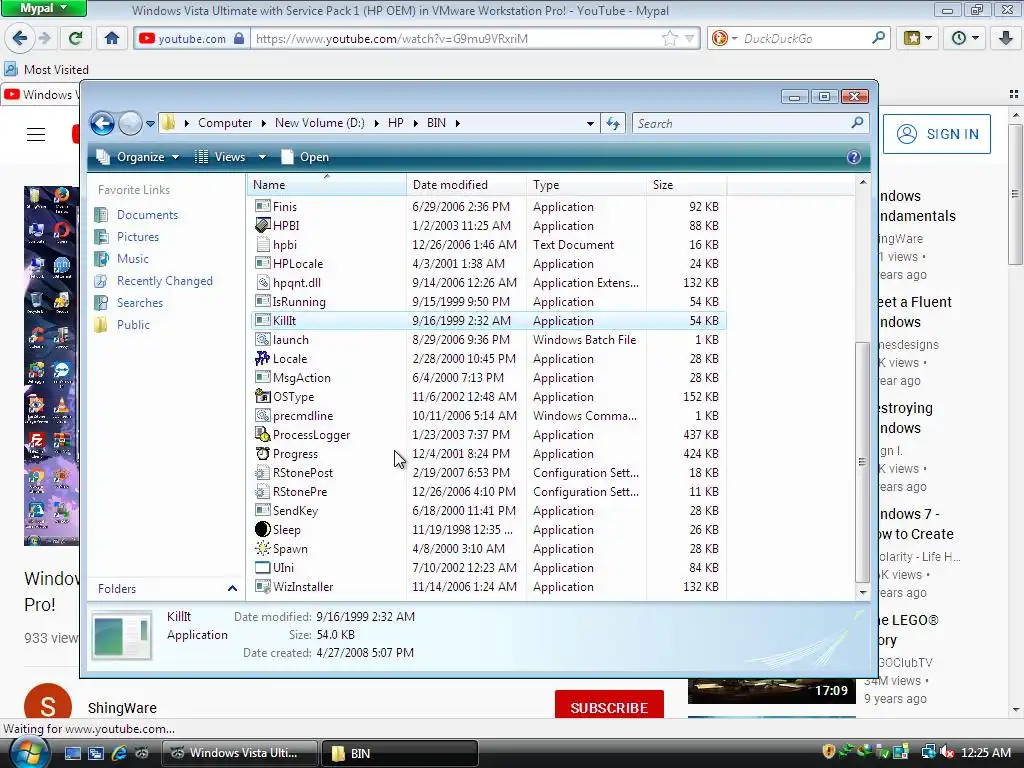The image size is (1024, 768).
Task: Select the hpqnt.dll file
Action: pos(296,283)
